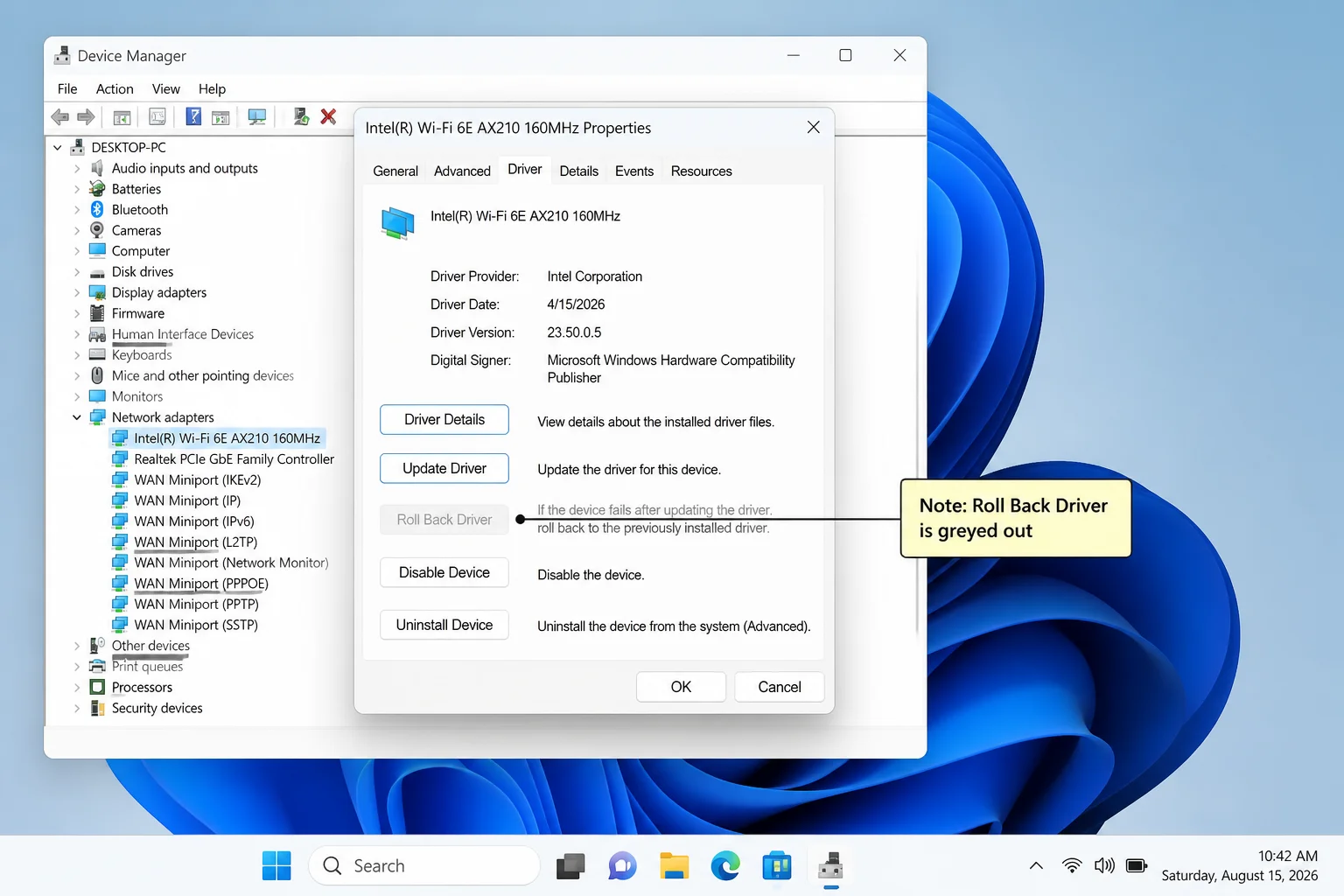Click the blue Help question-mark toolbar icon

(193, 116)
